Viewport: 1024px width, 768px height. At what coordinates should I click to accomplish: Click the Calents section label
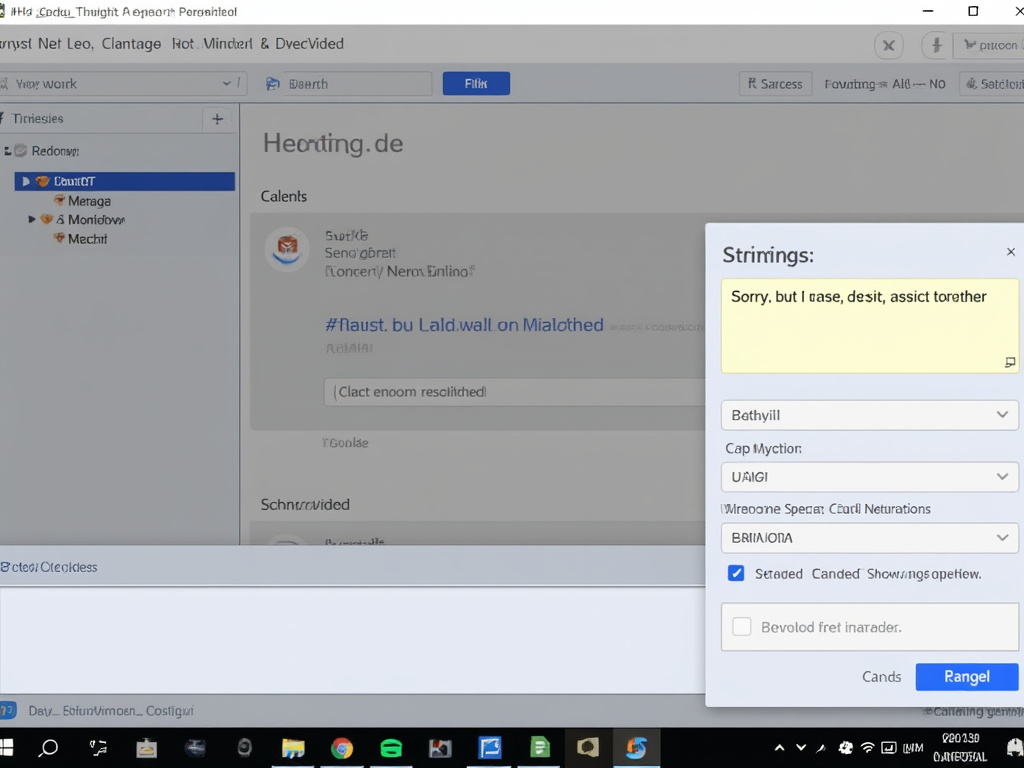tap(283, 197)
